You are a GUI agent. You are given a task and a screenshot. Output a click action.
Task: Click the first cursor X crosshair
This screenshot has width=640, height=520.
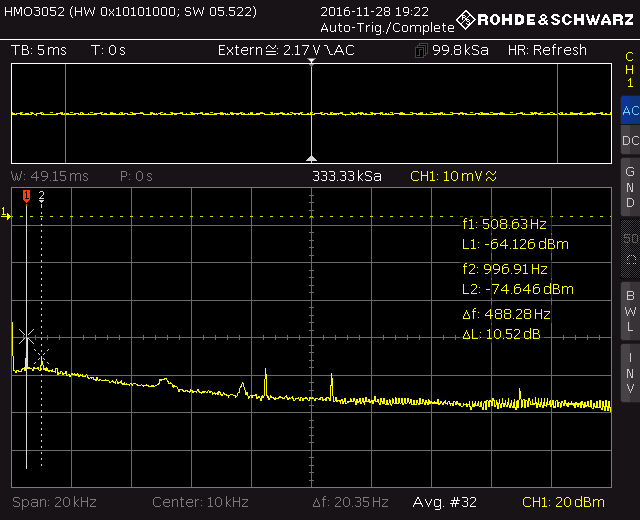coord(27,336)
